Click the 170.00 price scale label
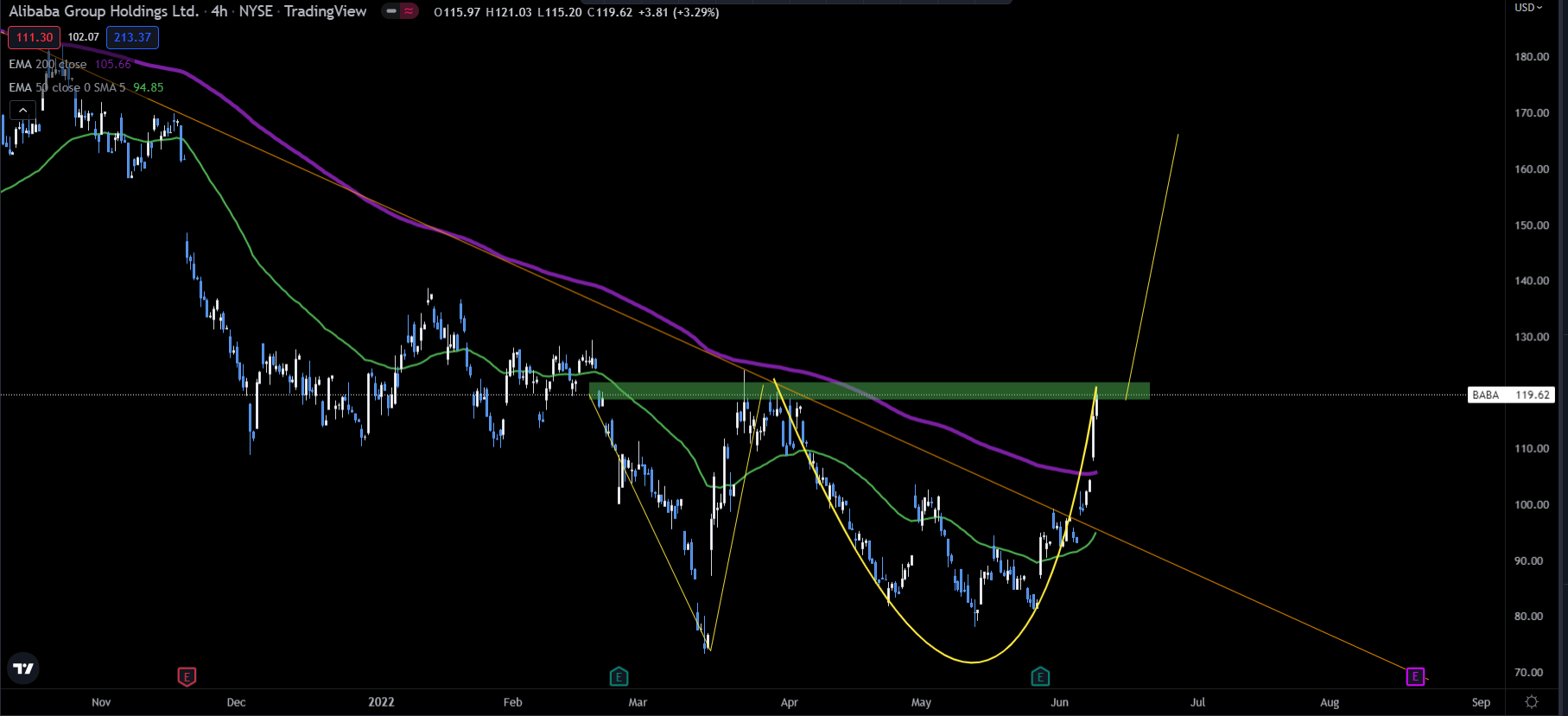The width and height of the screenshot is (1568, 716). (1533, 113)
